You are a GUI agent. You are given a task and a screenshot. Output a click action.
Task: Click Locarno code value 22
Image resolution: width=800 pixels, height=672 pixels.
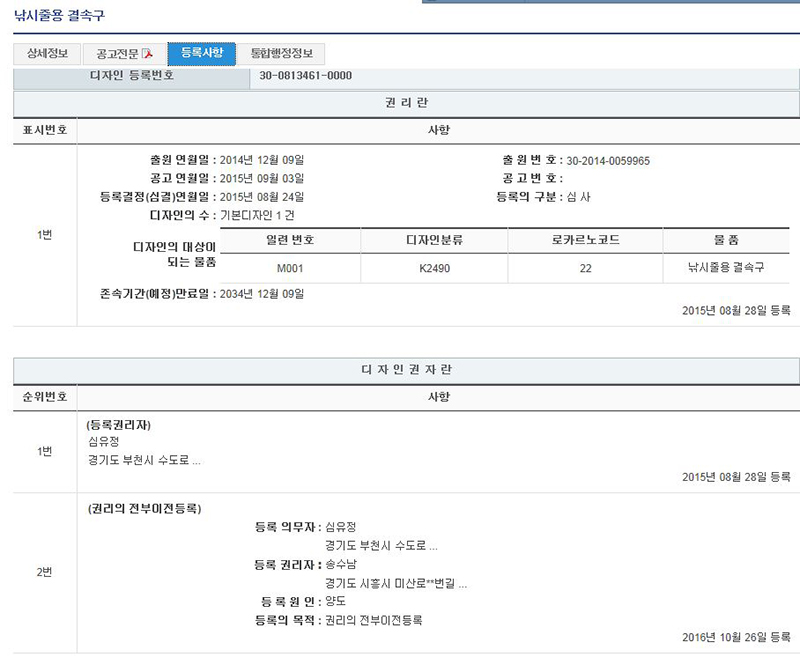point(585,268)
